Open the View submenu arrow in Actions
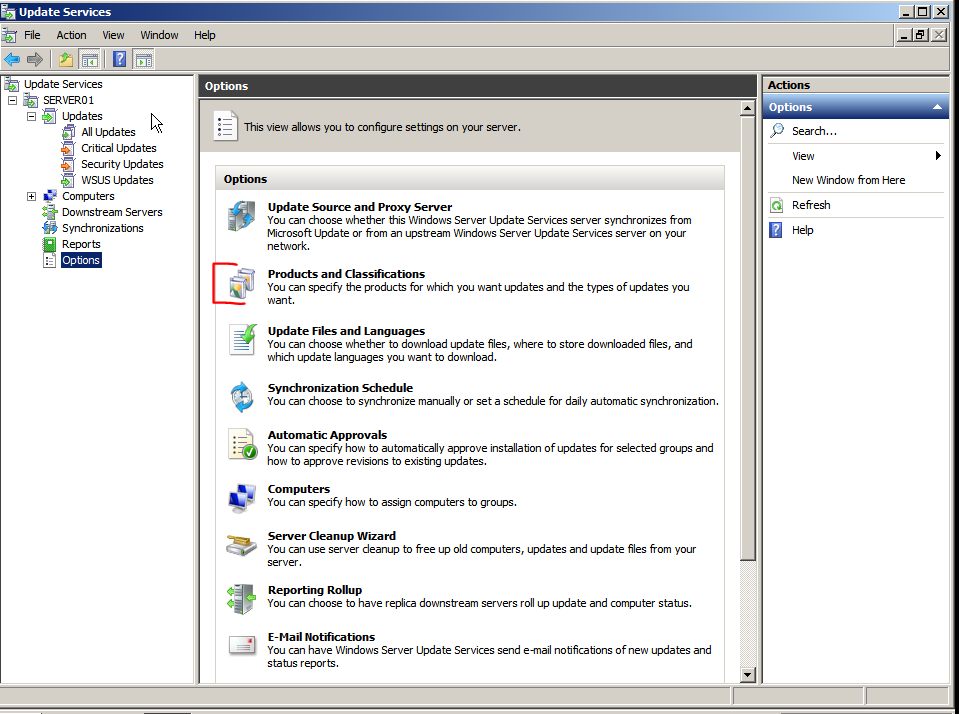959x714 pixels. coord(938,156)
